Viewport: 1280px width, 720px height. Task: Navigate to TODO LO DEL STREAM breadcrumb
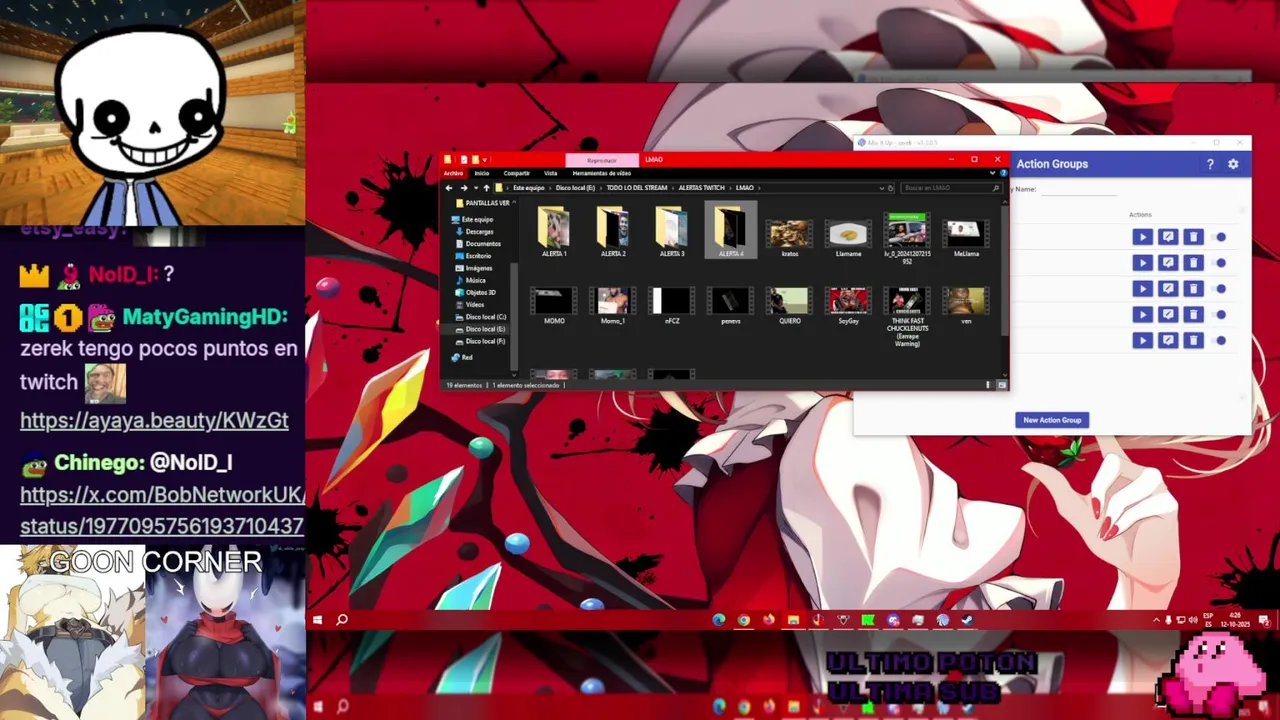[637, 188]
